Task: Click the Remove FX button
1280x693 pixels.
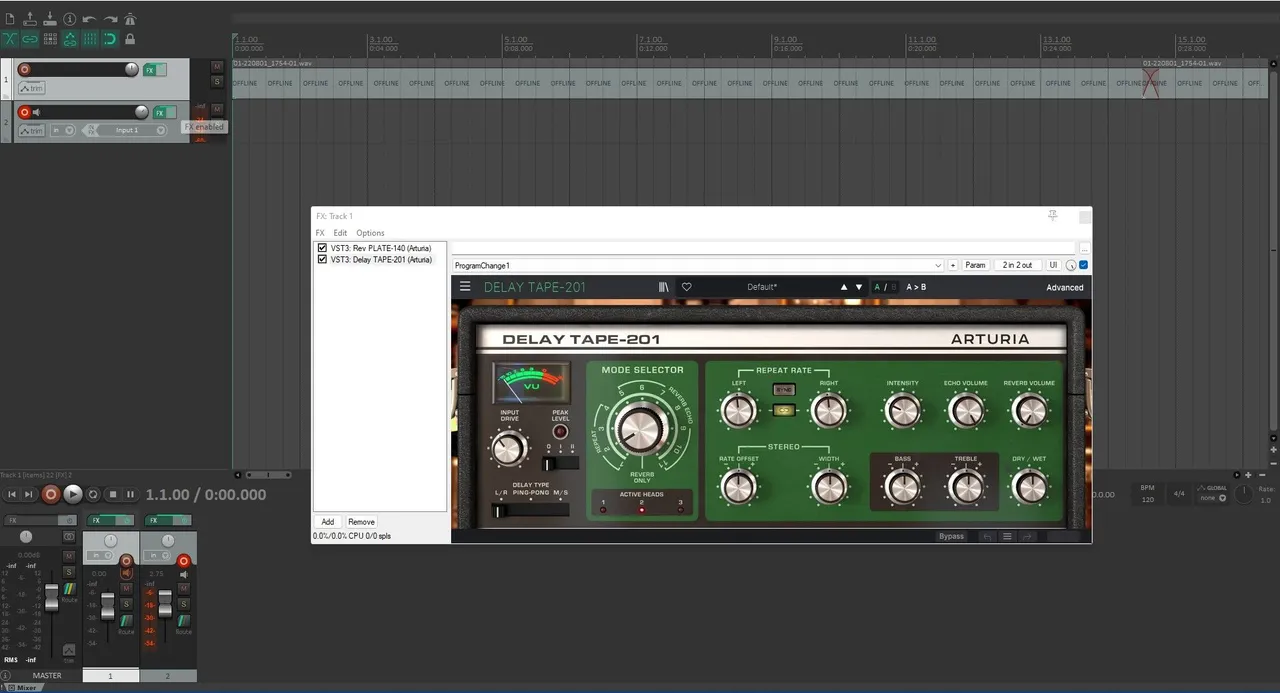Action: [x=361, y=522]
